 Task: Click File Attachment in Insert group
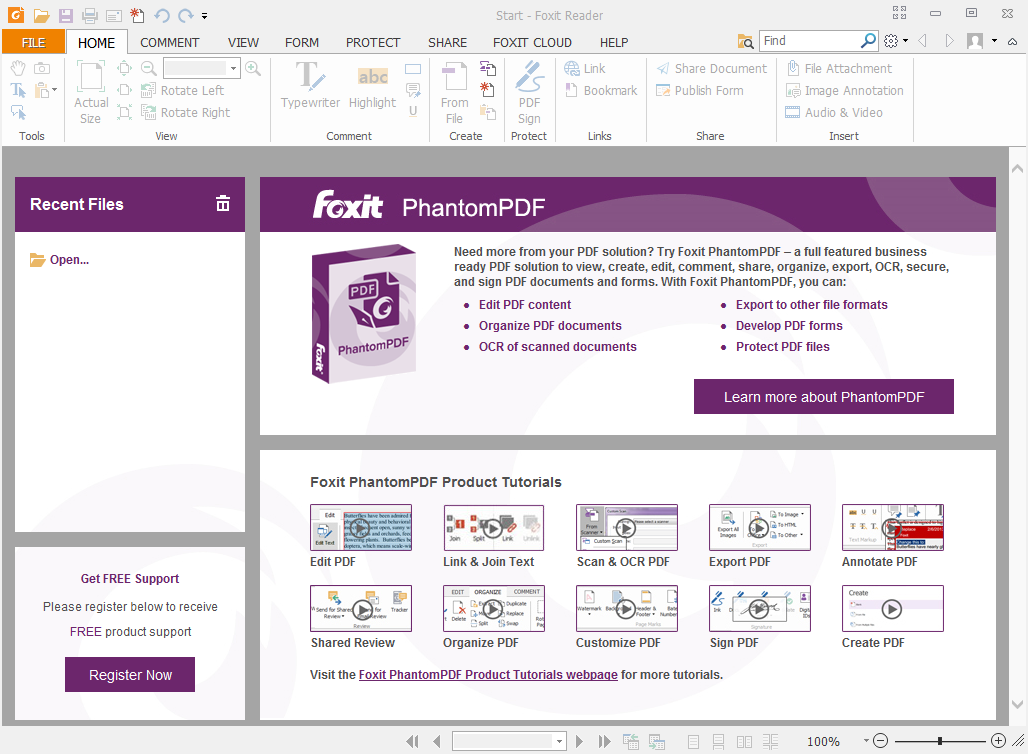pyautogui.click(x=839, y=68)
